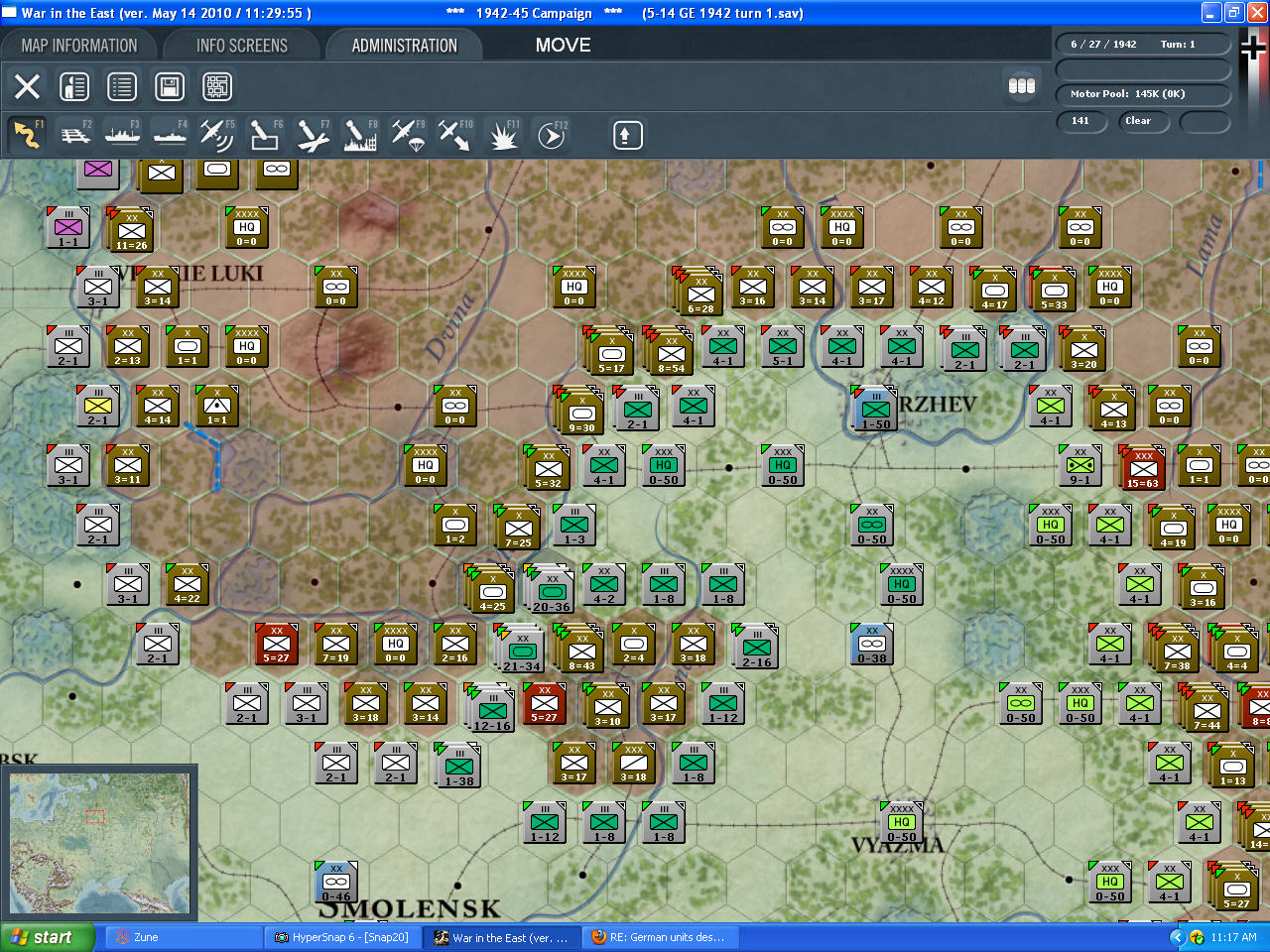Select the F10 air transfer mode icon
The image size is (1270, 952).
click(455, 135)
